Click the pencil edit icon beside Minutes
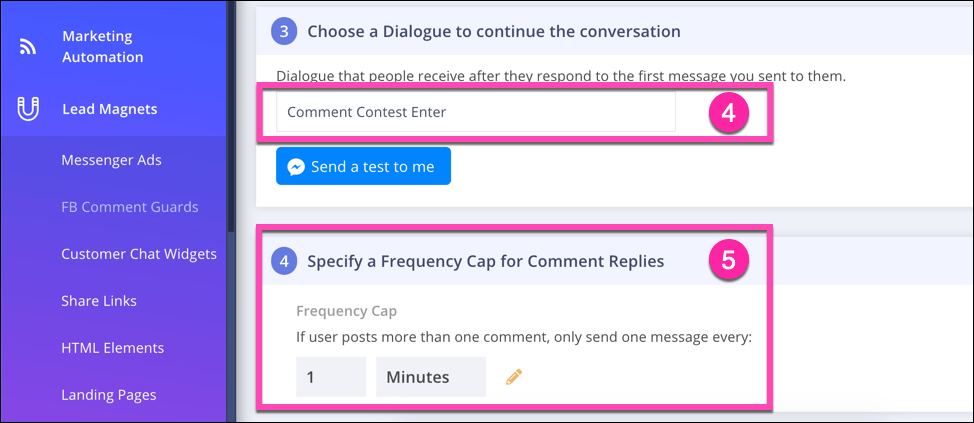The image size is (974, 423). click(514, 376)
